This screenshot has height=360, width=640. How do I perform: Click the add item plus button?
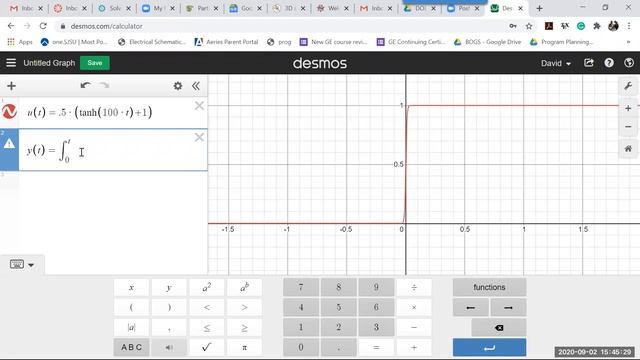click(11, 86)
